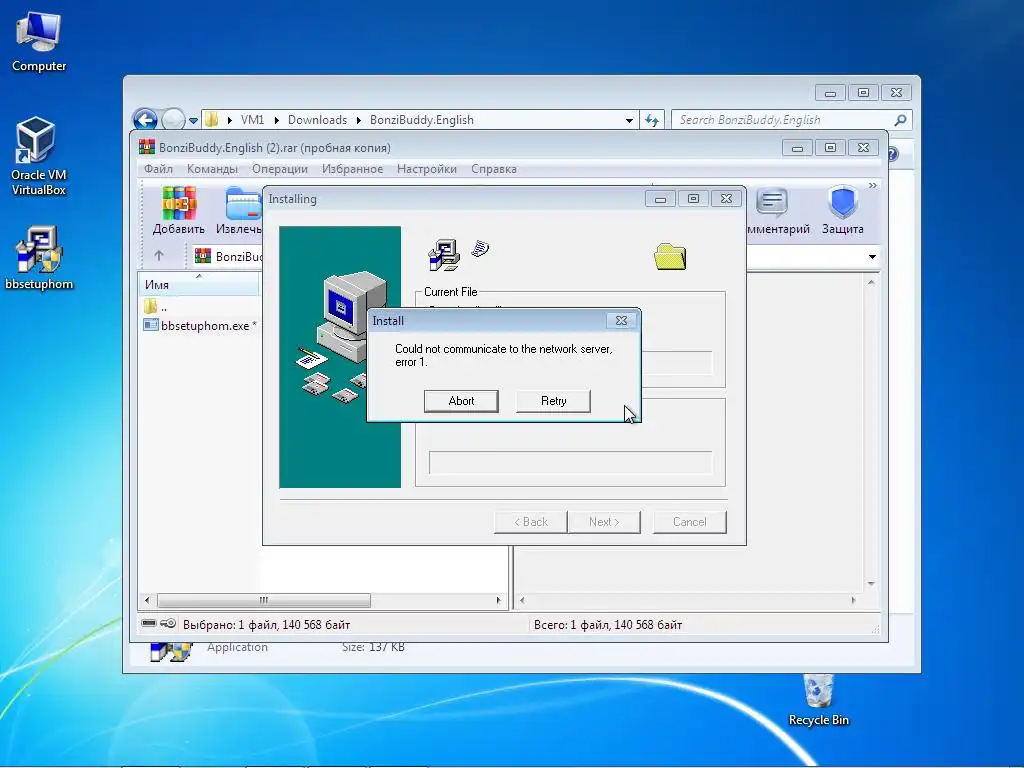The width and height of the screenshot is (1024, 768).
Task: Open the Computer desktop icon
Action: click(x=39, y=42)
